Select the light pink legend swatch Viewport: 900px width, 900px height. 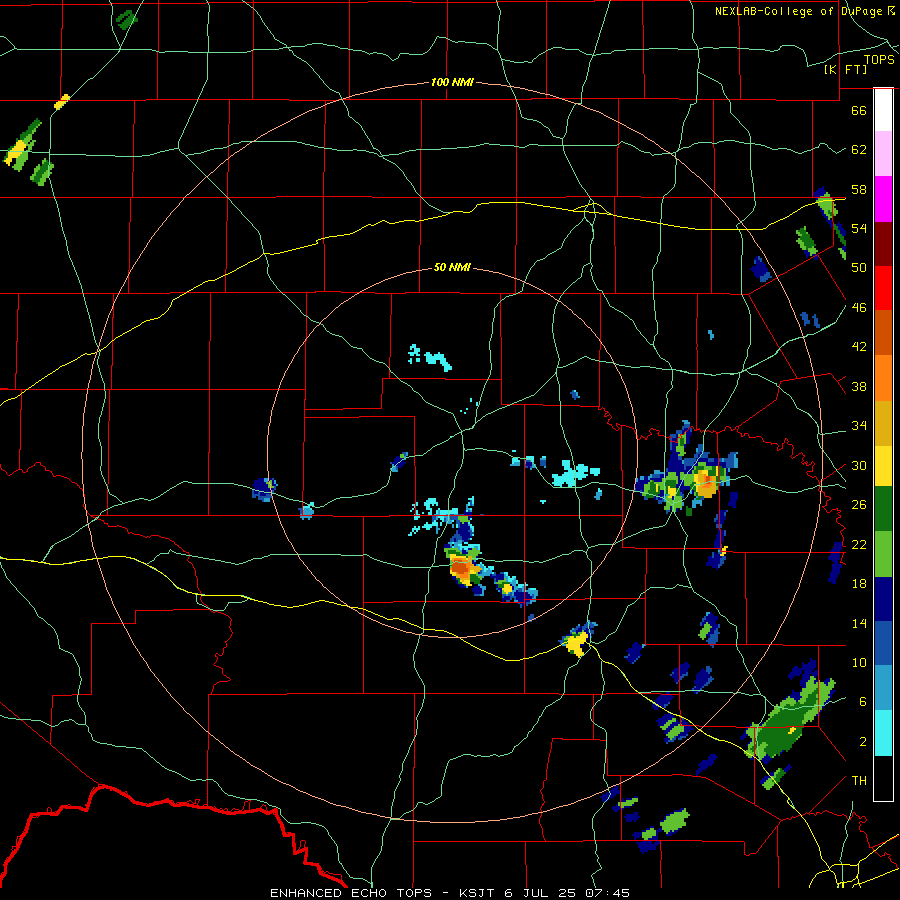(883, 154)
